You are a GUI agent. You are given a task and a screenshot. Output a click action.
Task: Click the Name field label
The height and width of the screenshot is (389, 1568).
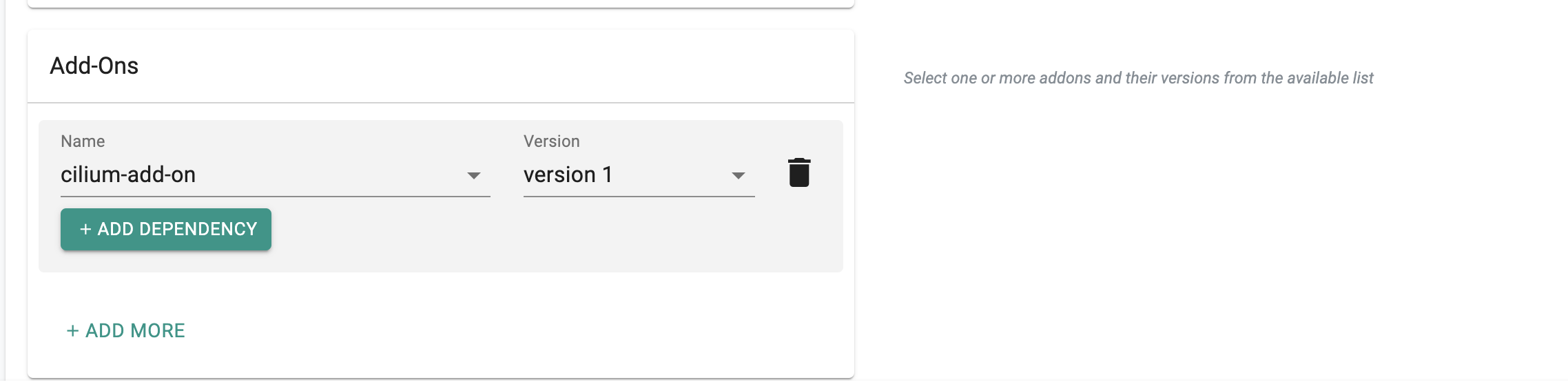[x=83, y=141]
